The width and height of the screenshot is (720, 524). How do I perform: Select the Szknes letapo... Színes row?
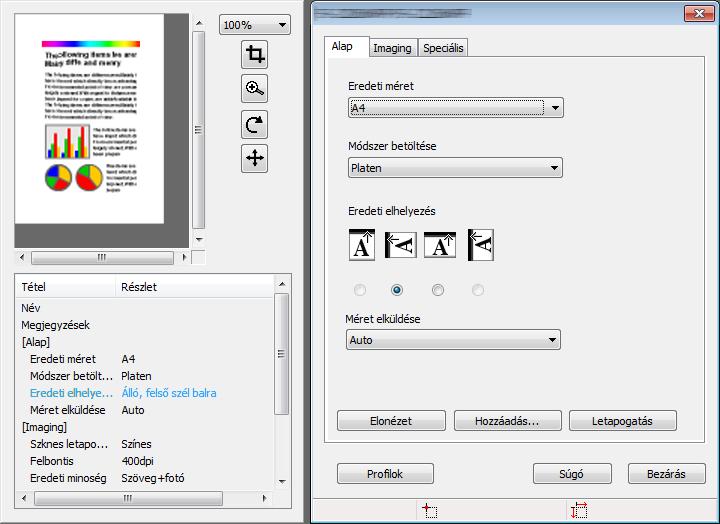point(145,444)
